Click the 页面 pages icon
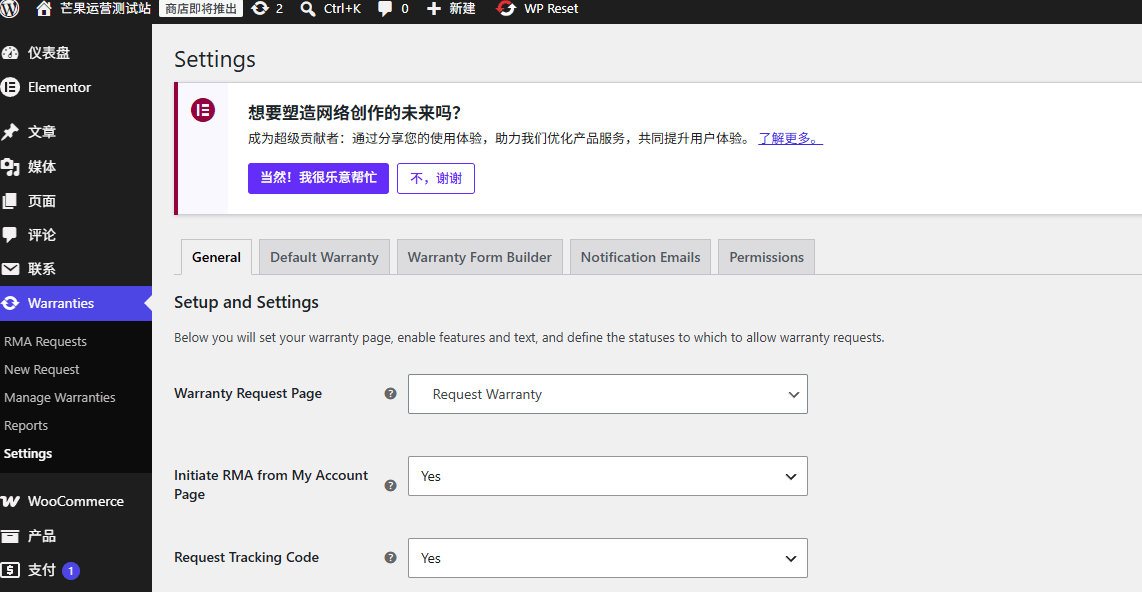 coord(10,201)
